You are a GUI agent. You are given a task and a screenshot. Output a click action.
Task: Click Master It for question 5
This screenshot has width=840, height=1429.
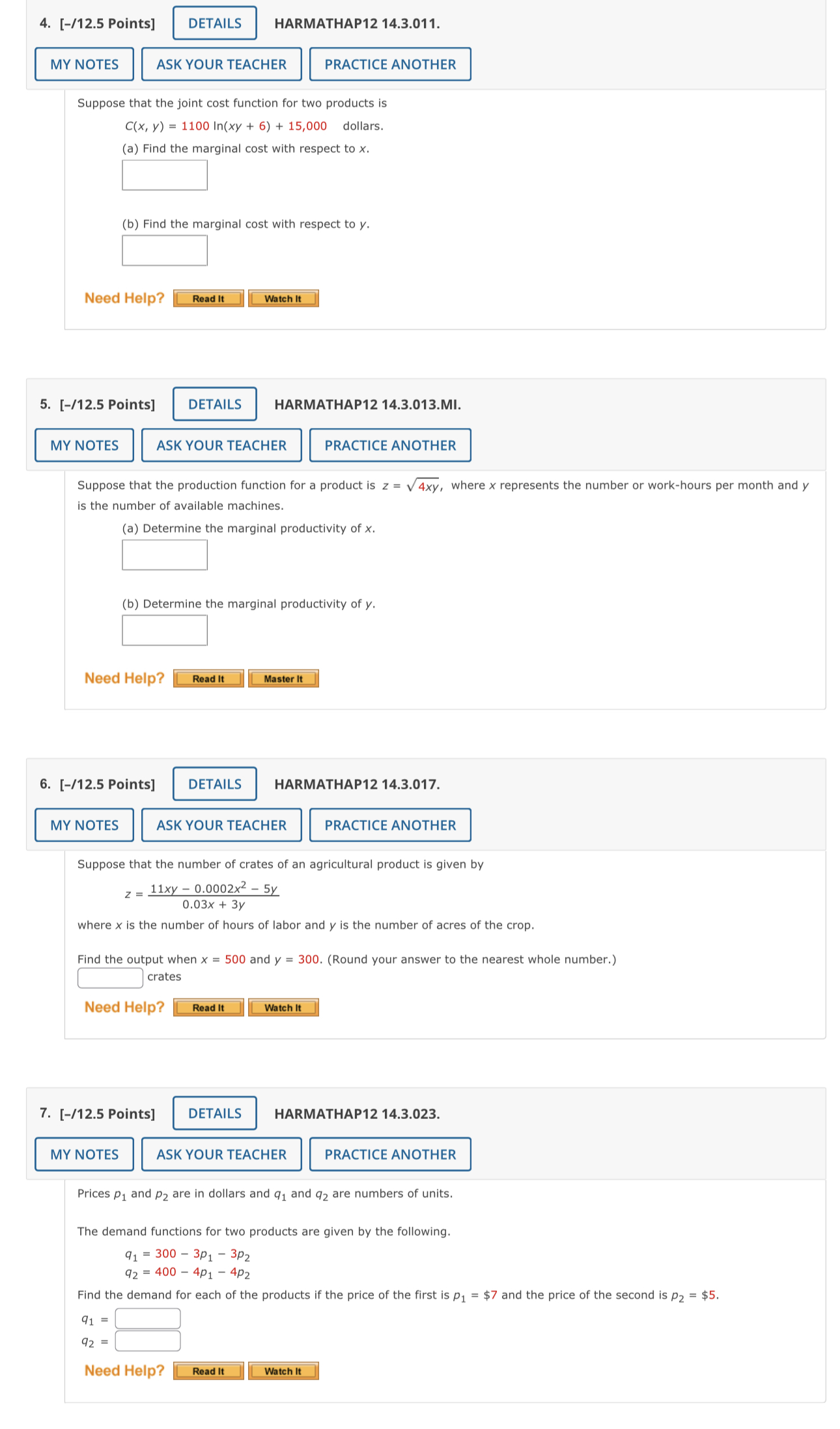[x=283, y=679]
